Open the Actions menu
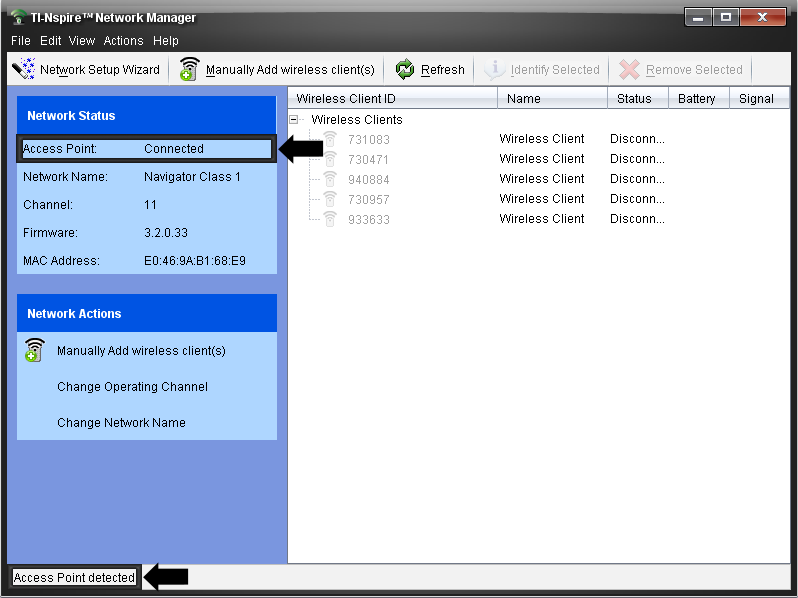Screen dimensions: 798x598 pos(123,41)
